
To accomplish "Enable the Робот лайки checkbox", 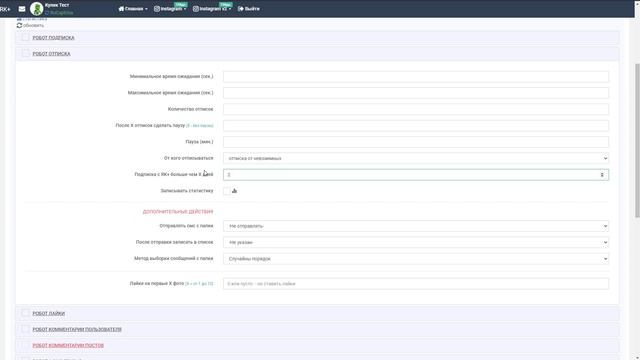I will 25,313.
